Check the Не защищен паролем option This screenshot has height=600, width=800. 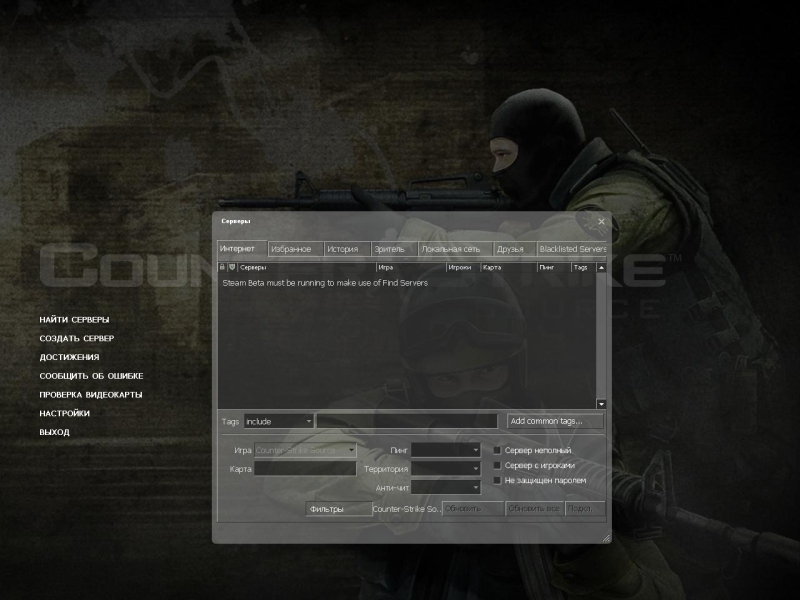[x=498, y=481]
